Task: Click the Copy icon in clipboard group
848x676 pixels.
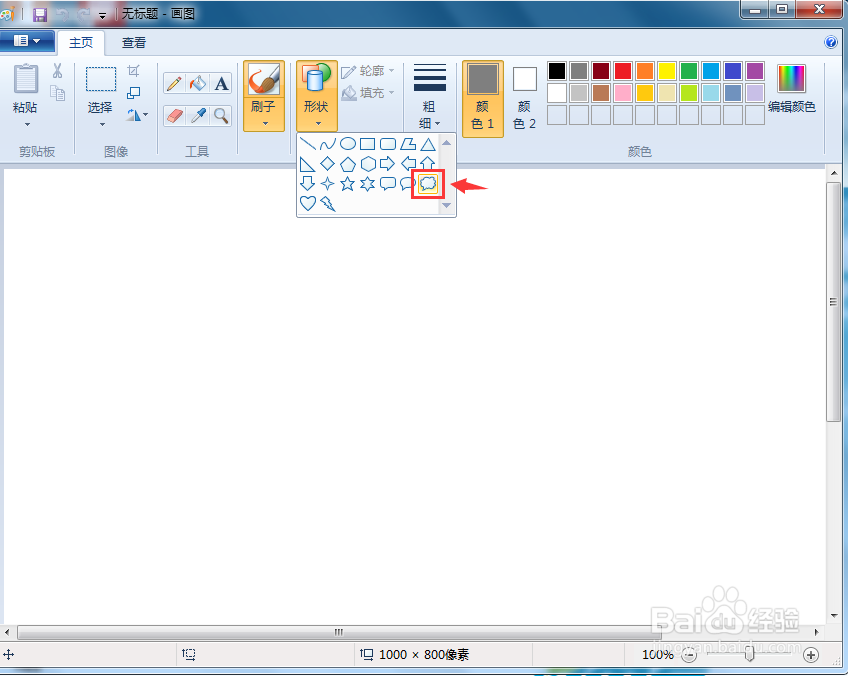Action: 57,93
